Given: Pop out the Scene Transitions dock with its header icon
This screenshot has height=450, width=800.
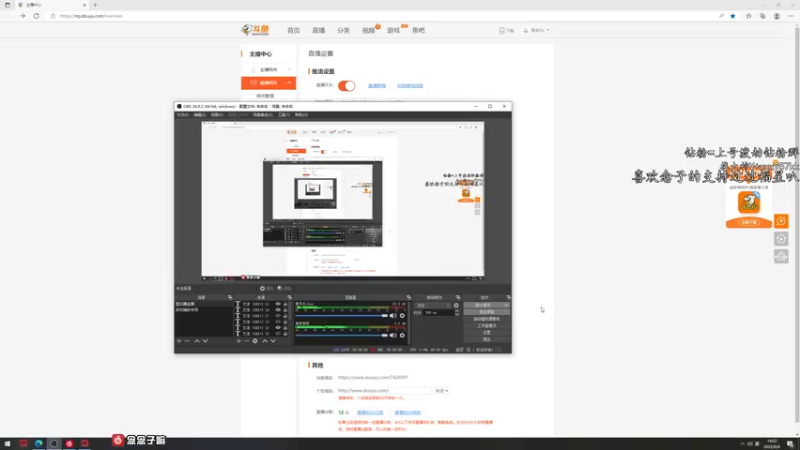Looking at the screenshot, I should point(458,297).
